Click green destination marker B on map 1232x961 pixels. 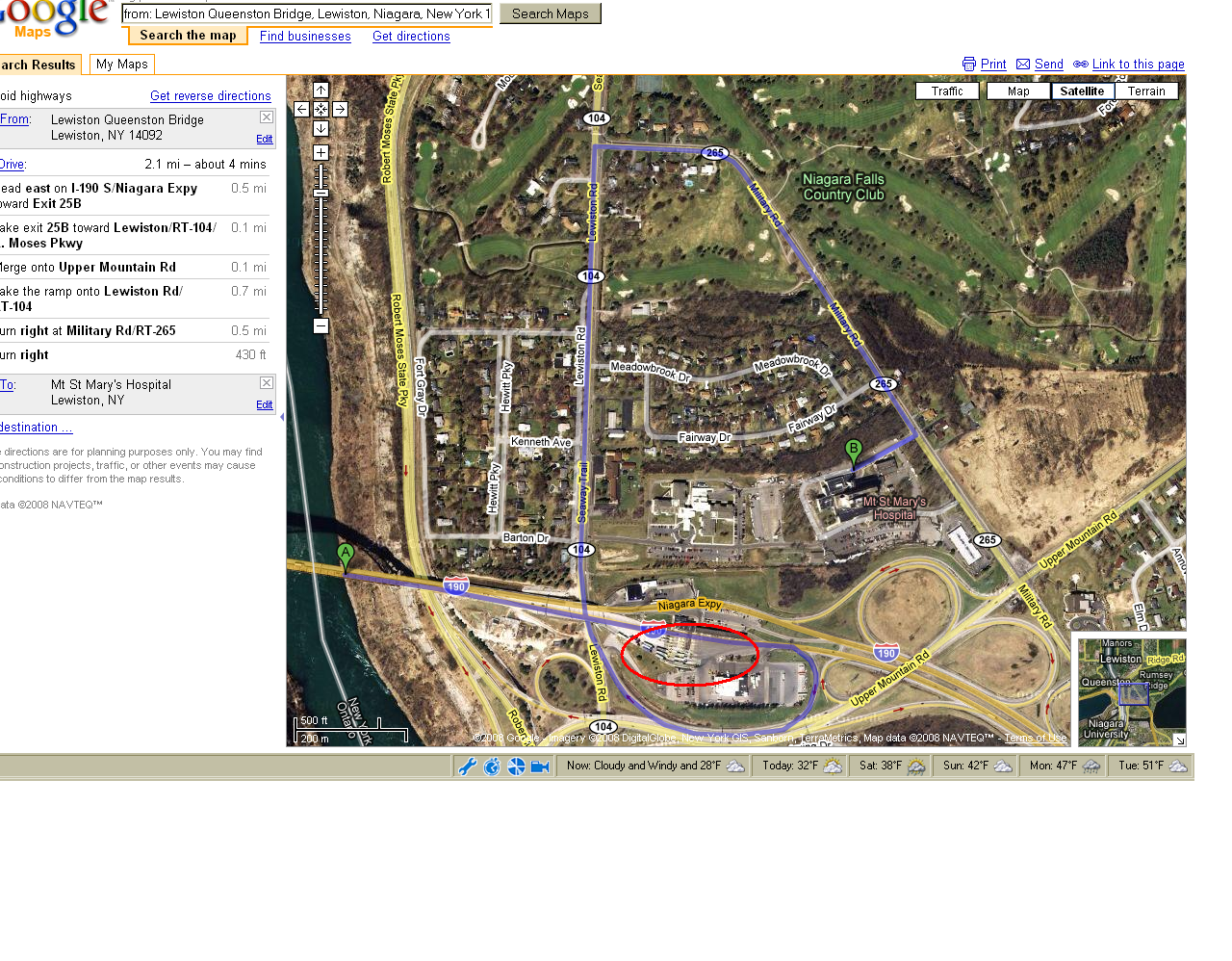click(853, 451)
